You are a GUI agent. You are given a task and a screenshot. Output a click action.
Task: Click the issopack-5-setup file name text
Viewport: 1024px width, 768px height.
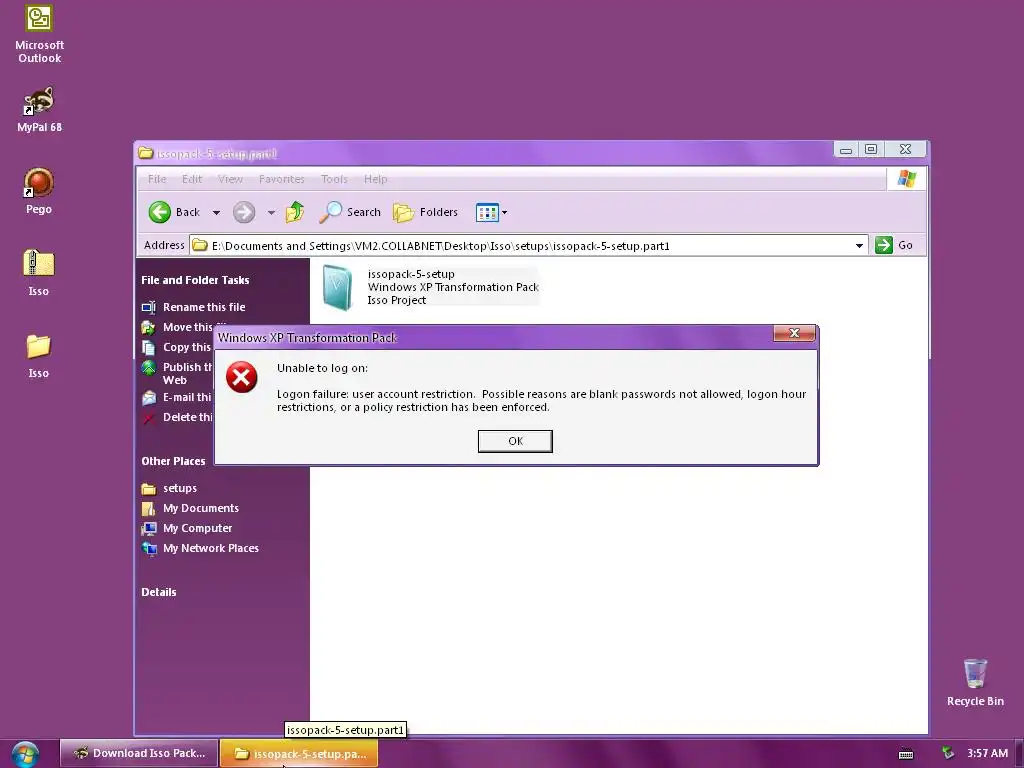(411, 274)
